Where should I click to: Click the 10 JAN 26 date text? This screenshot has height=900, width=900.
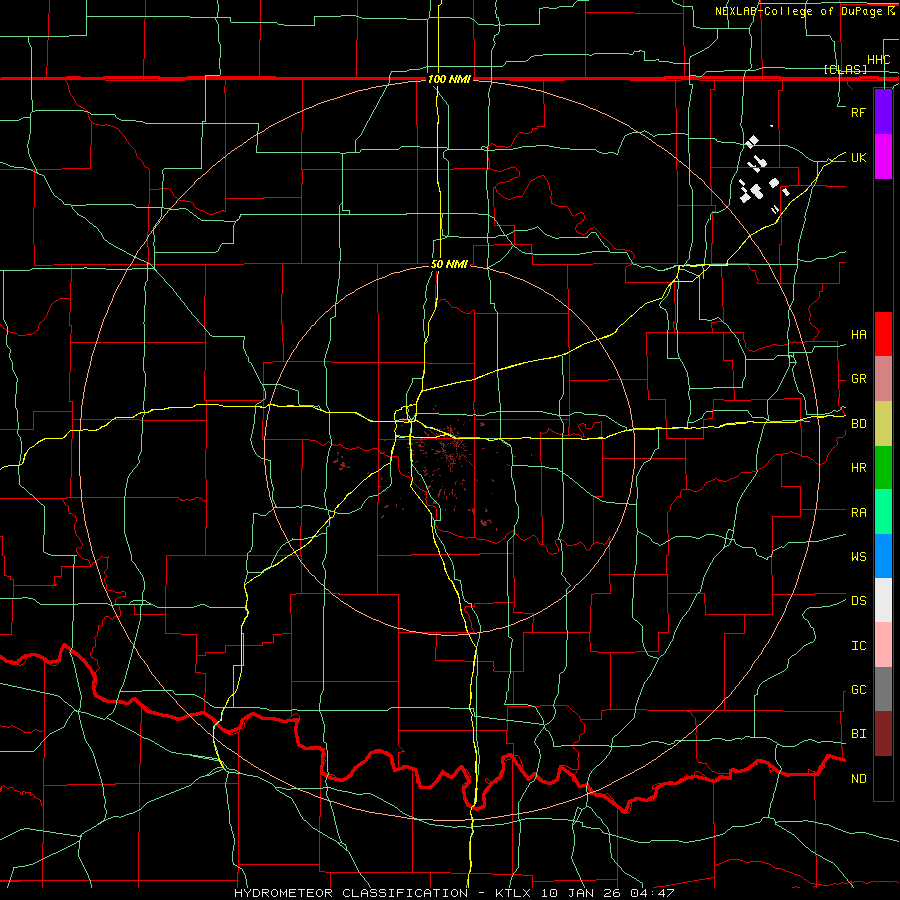point(581,893)
